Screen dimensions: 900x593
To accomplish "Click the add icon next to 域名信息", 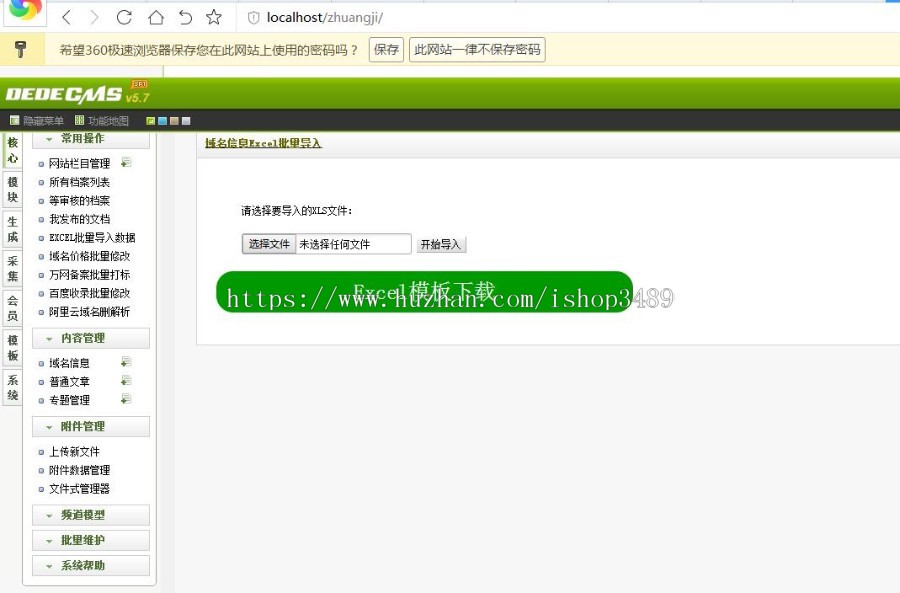I will click(x=126, y=362).
